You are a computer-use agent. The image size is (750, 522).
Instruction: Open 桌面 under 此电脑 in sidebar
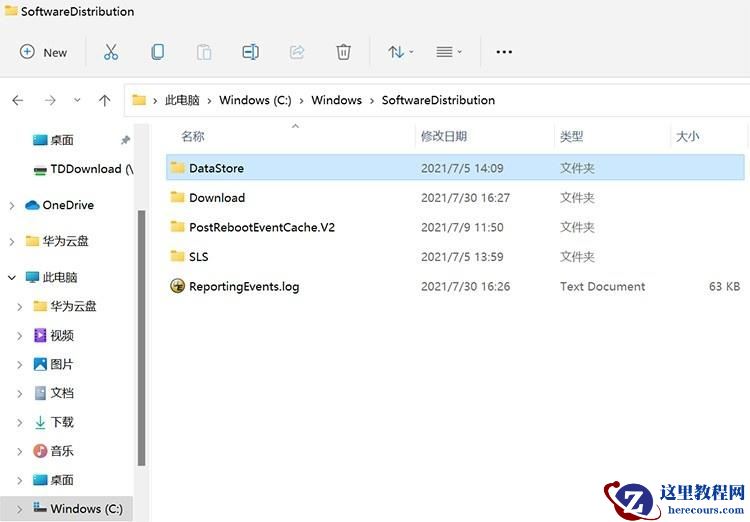click(x=54, y=480)
